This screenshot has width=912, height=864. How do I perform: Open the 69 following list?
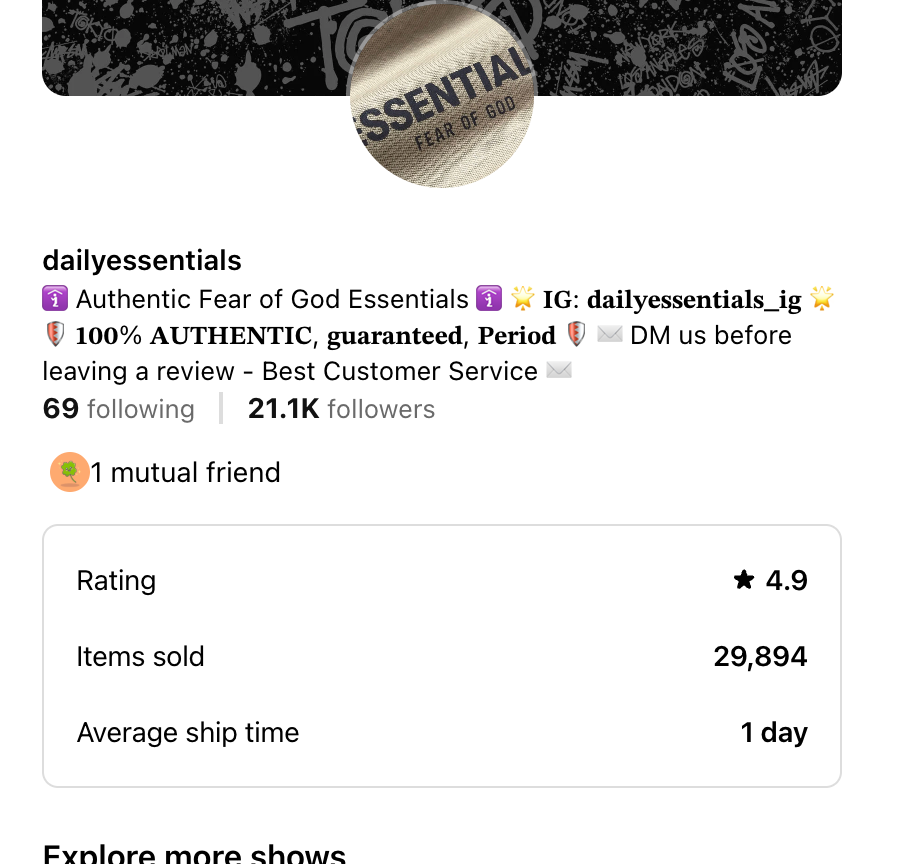point(119,409)
